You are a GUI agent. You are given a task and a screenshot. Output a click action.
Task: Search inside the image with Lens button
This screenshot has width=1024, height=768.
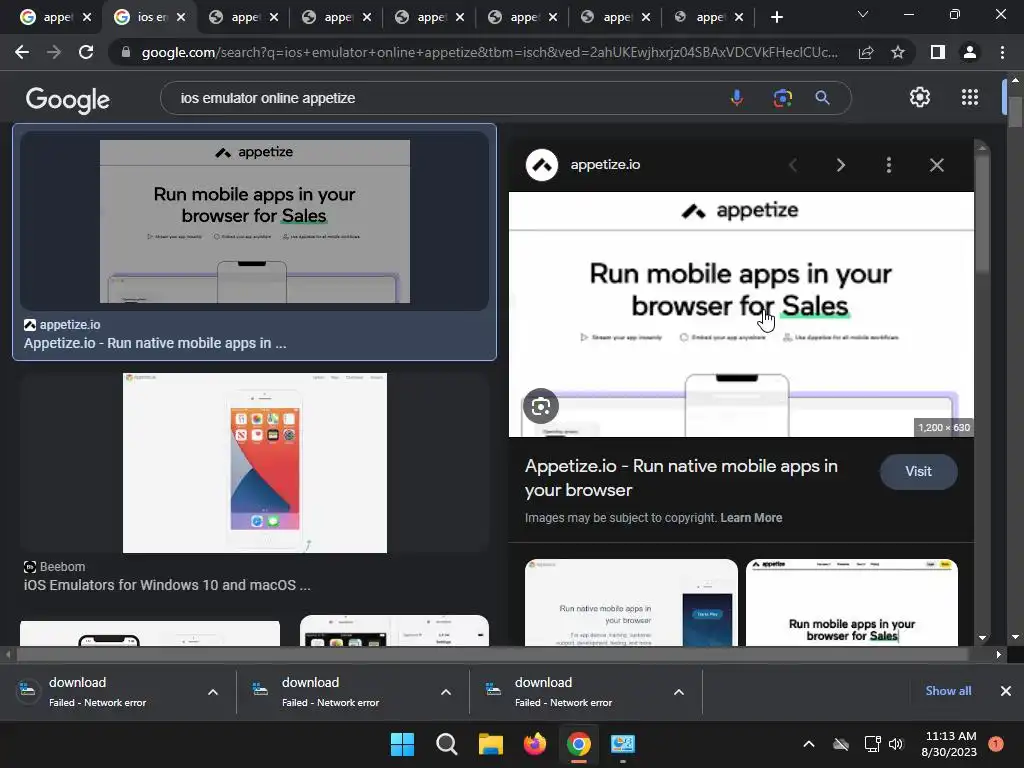pos(541,406)
